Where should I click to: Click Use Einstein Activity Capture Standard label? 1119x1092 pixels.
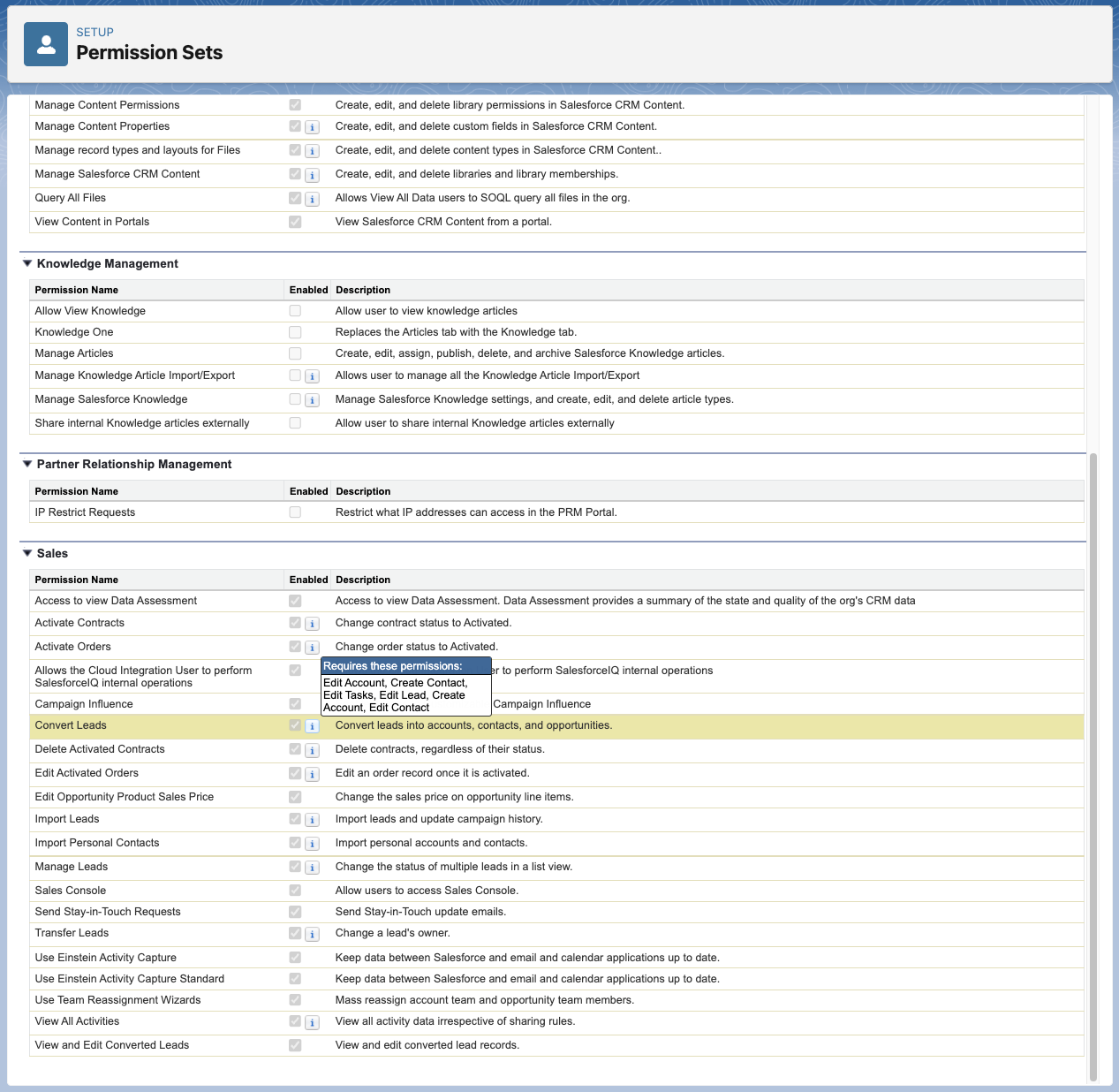coord(130,979)
